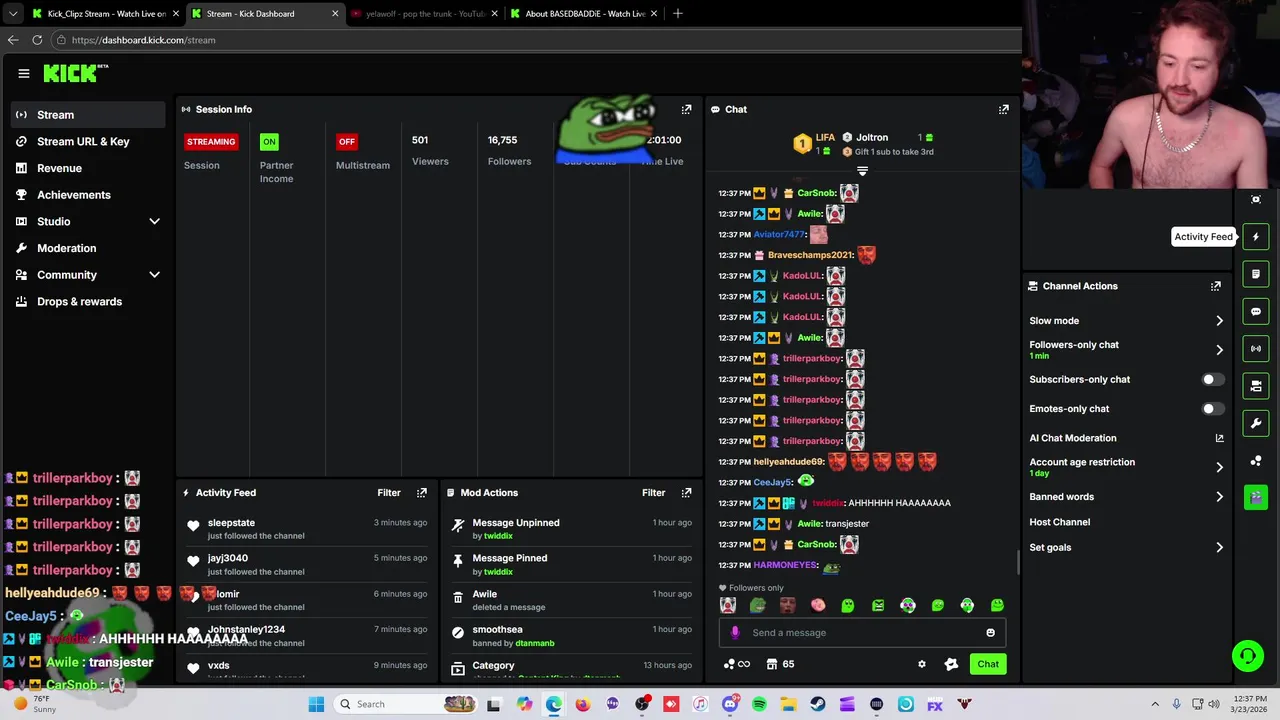Click the ON Partner Income indicator
This screenshot has width=1280, height=720.
coord(269,142)
